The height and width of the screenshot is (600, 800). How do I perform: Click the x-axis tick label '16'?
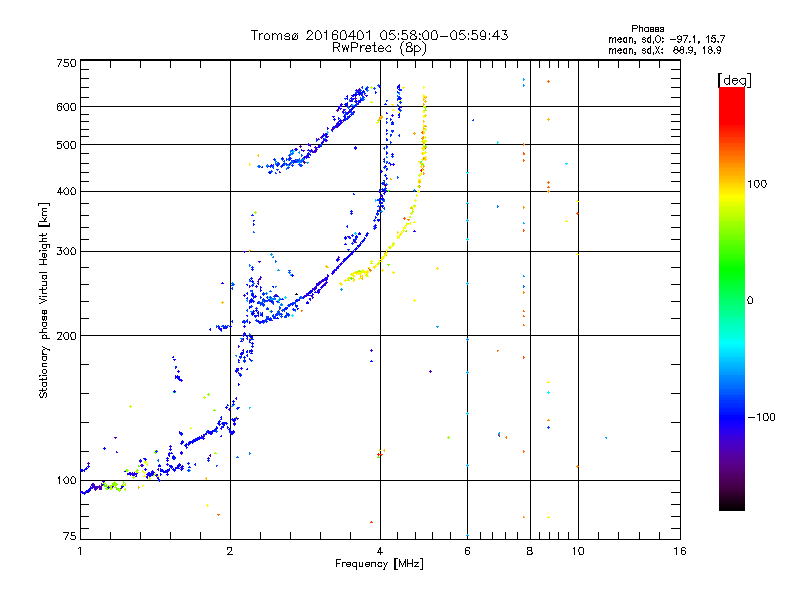tap(680, 551)
